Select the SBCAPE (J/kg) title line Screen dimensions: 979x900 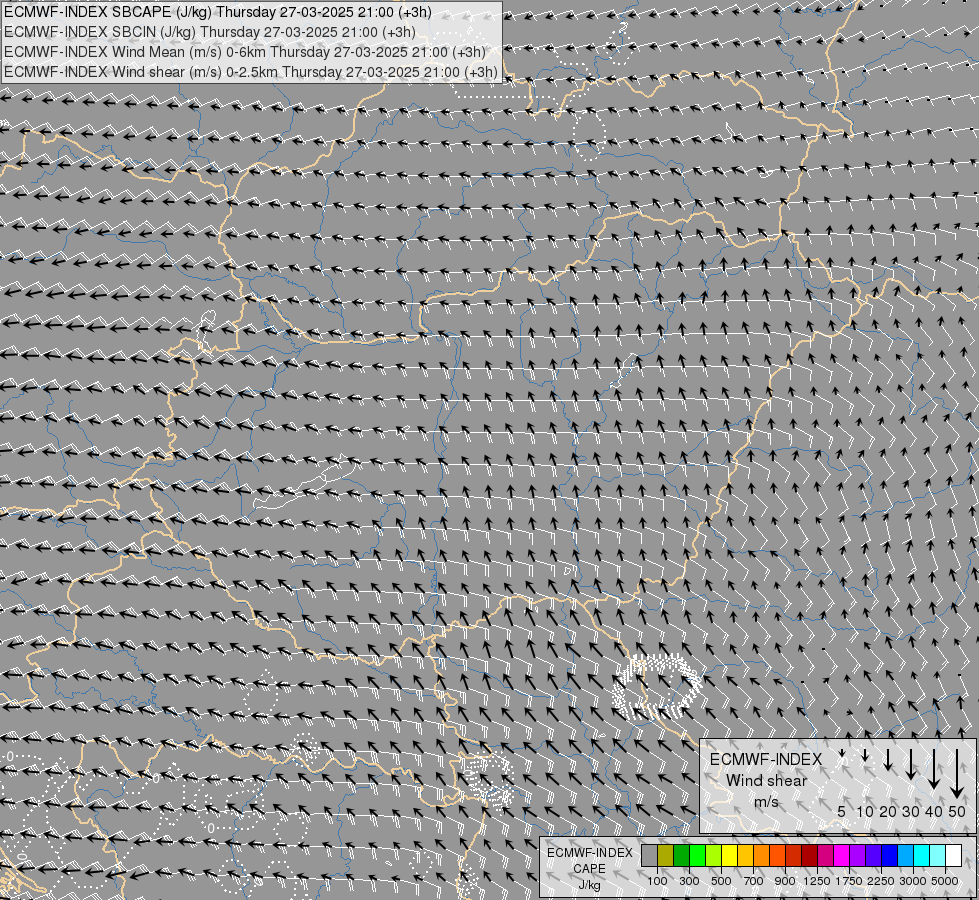click(217, 12)
